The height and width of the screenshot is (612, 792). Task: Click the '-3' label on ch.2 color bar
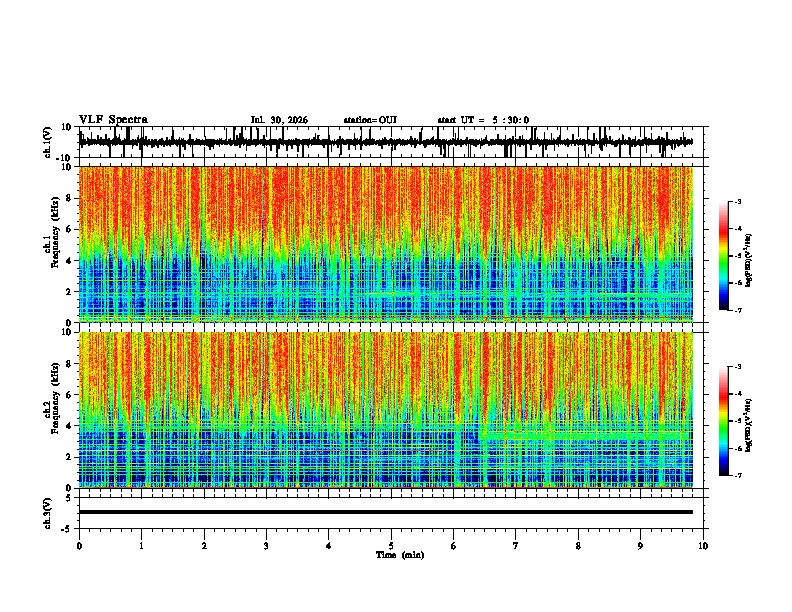(x=737, y=367)
